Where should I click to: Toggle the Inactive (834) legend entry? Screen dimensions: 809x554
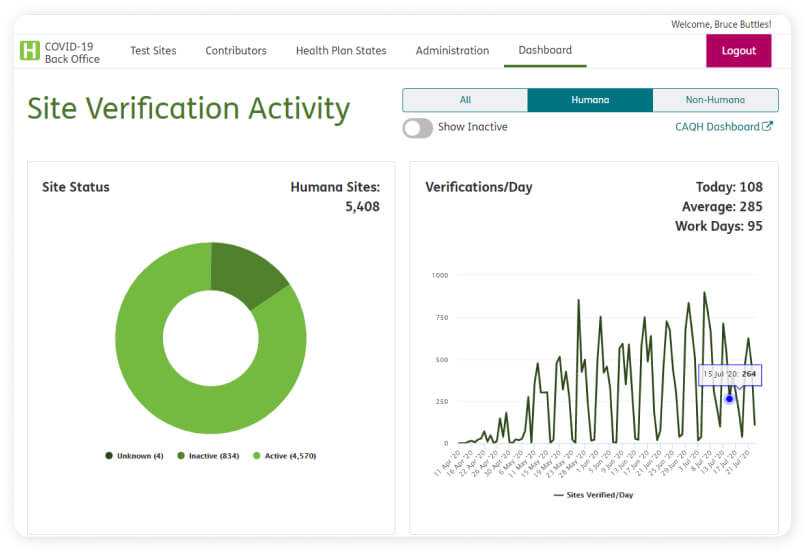coord(208,456)
